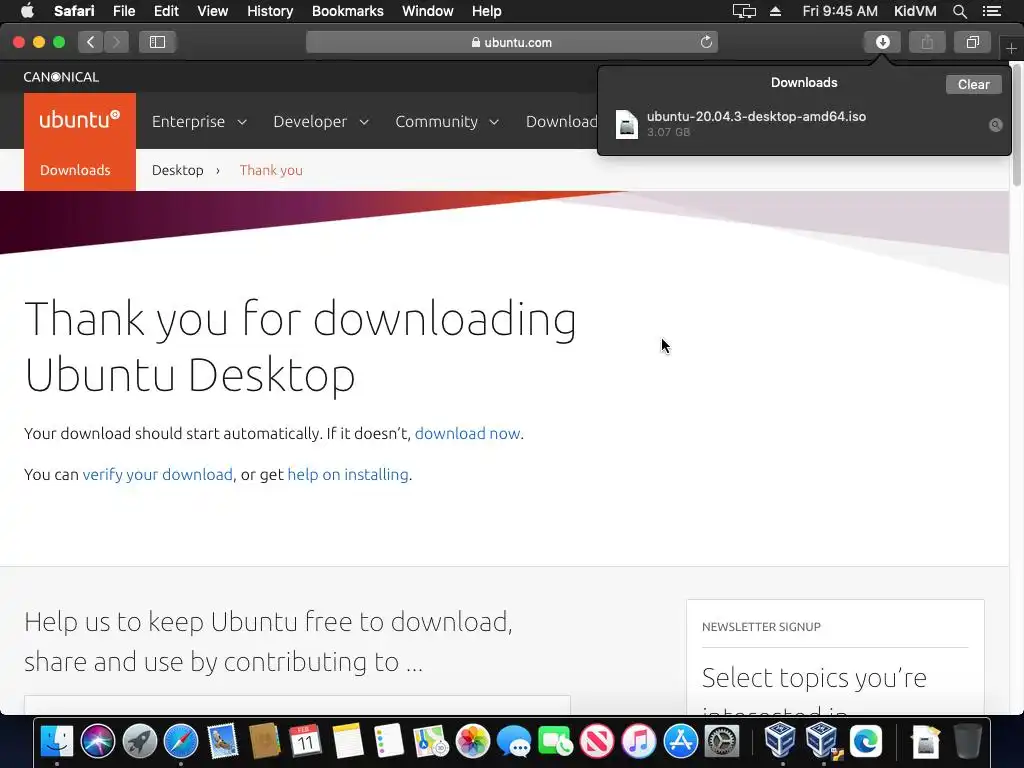Open the Safari menu
This screenshot has height=768, width=1024.
tap(74, 11)
